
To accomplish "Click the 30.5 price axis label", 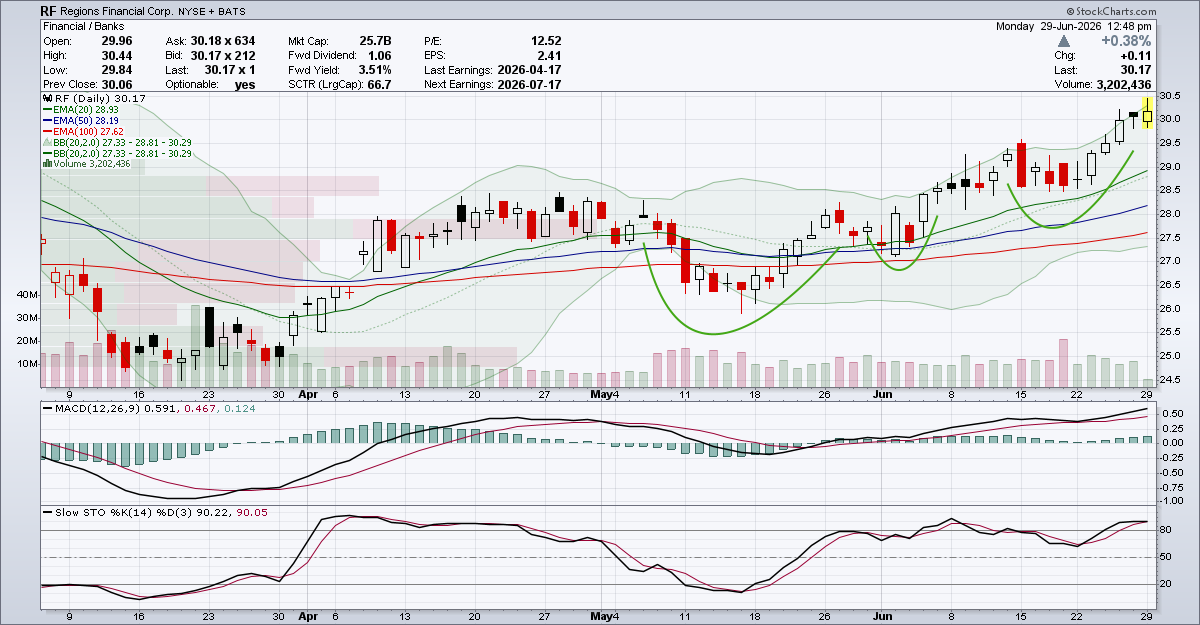I will click(1171, 95).
